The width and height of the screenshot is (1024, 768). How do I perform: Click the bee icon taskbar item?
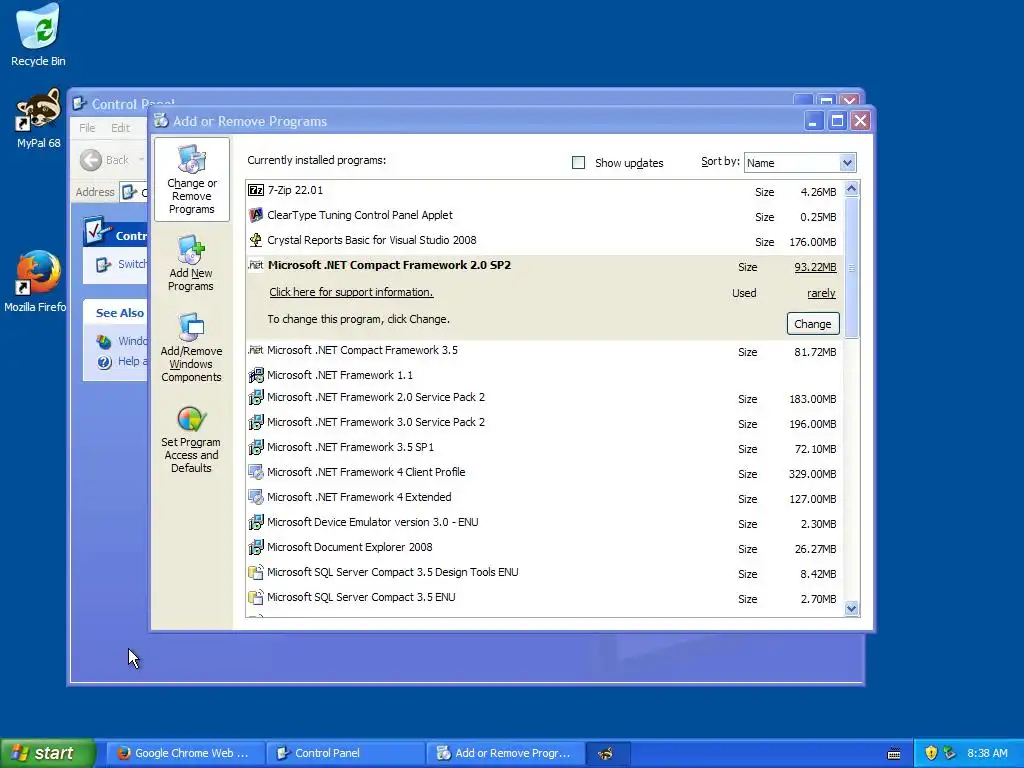pyautogui.click(x=607, y=753)
